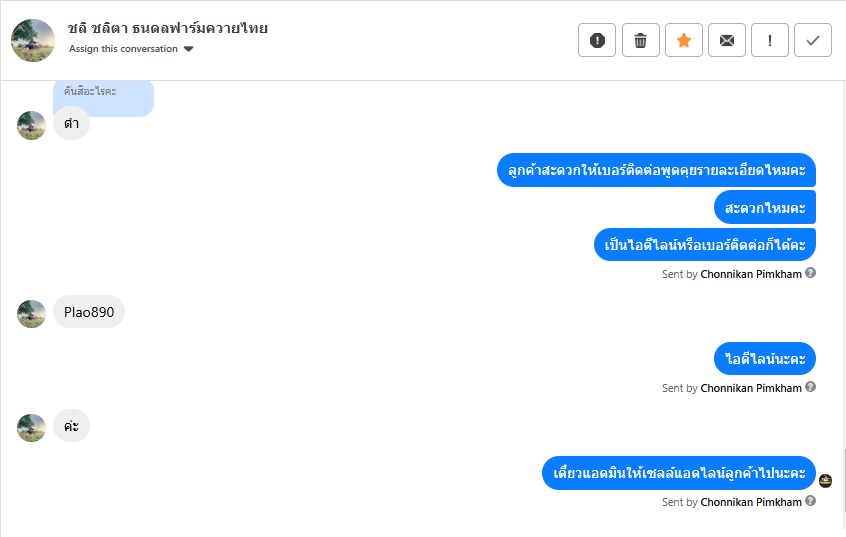Mark conversation done with checkmark button
Image resolution: width=846 pixels, height=537 pixels.
click(813, 40)
